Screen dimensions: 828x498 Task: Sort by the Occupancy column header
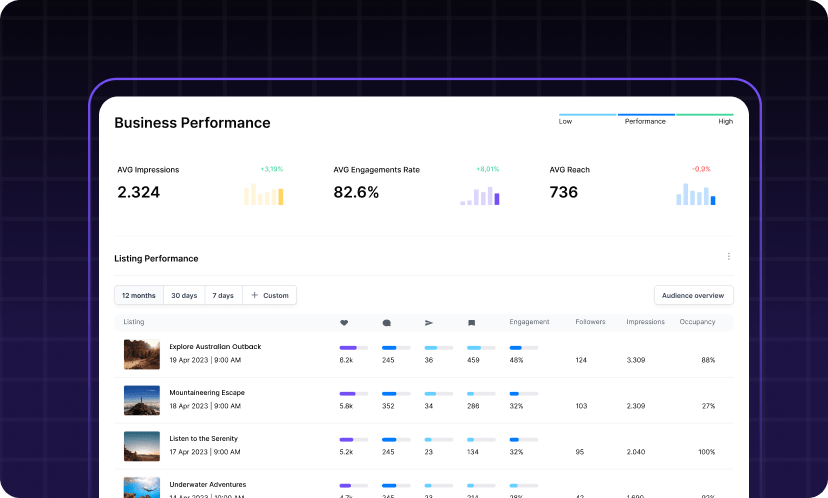coord(697,322)
